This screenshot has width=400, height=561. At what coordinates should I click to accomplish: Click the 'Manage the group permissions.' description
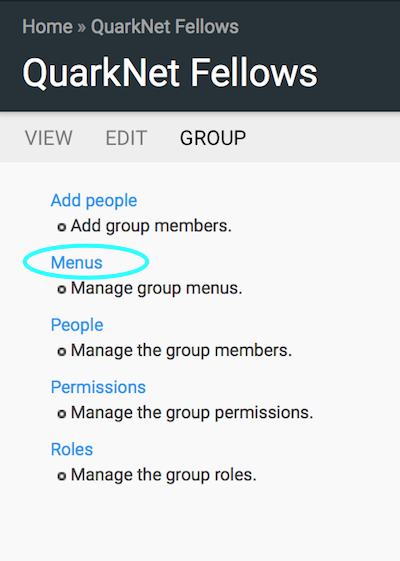pos(192,413)
